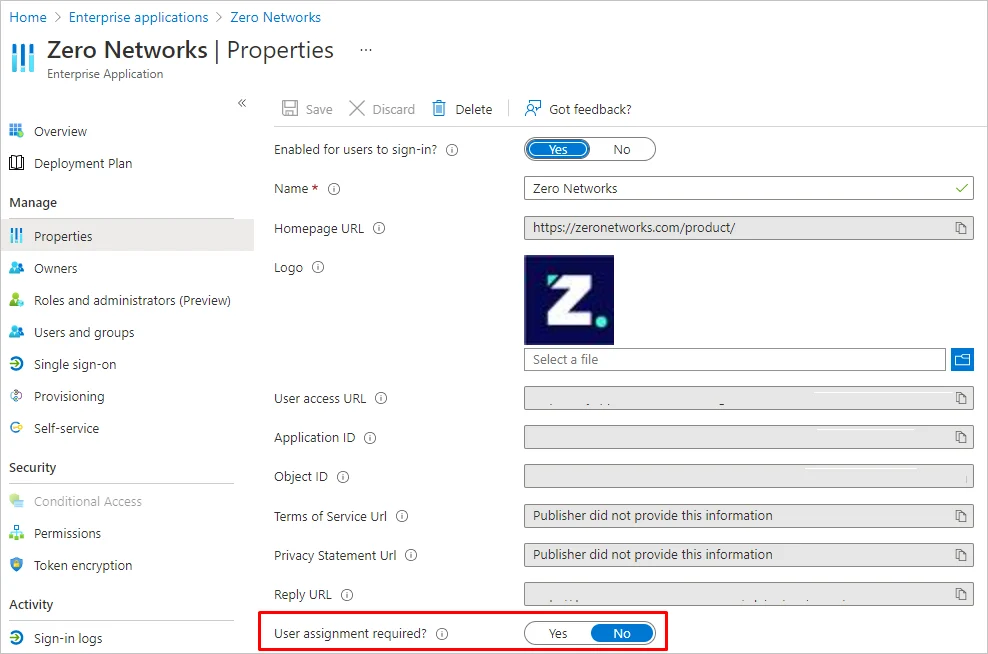
Task: Click in the Name input field
Action: click(749, 188)
